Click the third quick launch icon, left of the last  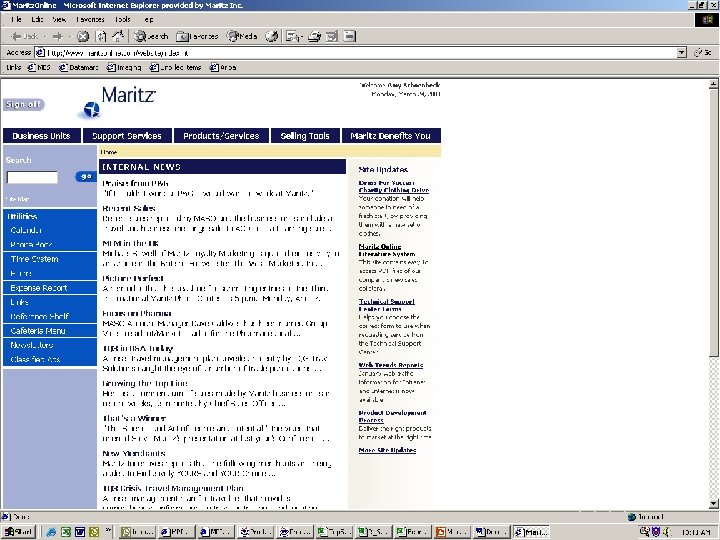[x=80, y=532]
